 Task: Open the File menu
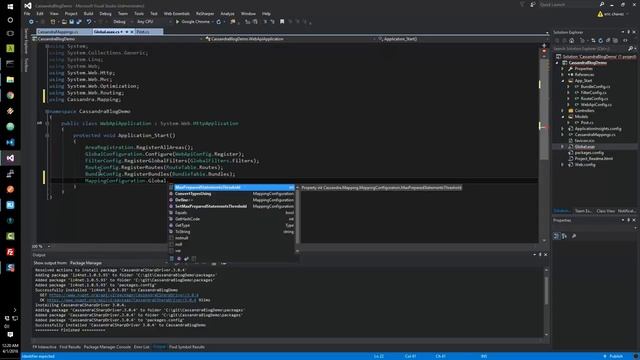[x=27, y=13]
